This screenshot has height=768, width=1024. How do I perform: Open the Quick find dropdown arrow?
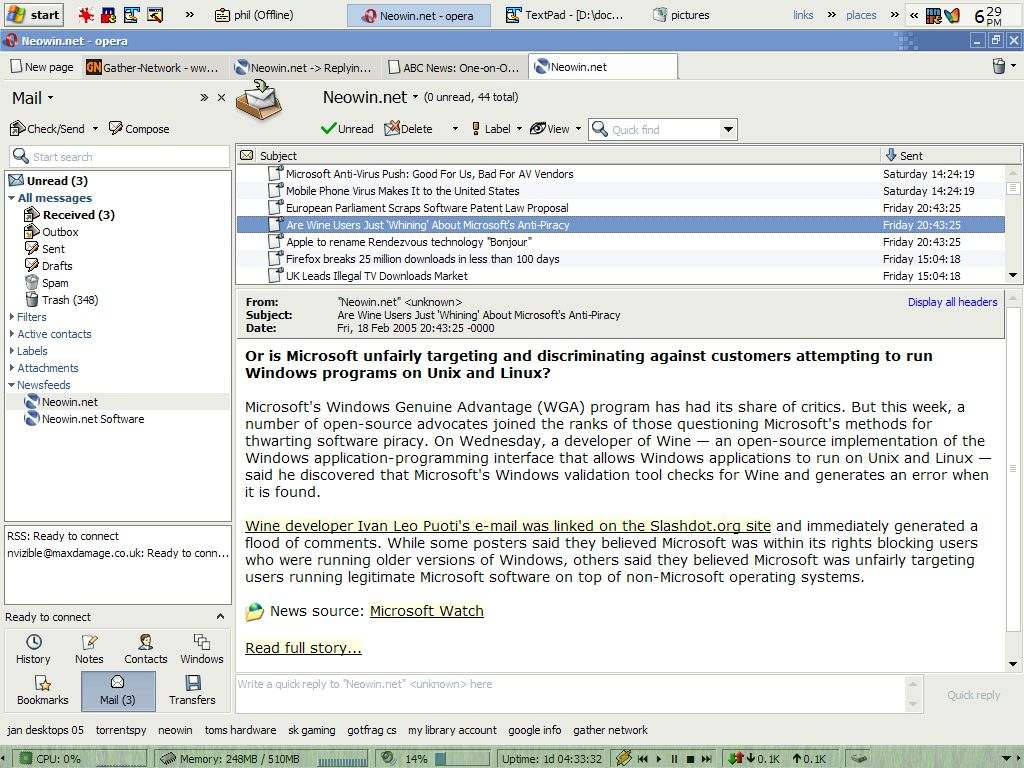[x=728, y=129]
